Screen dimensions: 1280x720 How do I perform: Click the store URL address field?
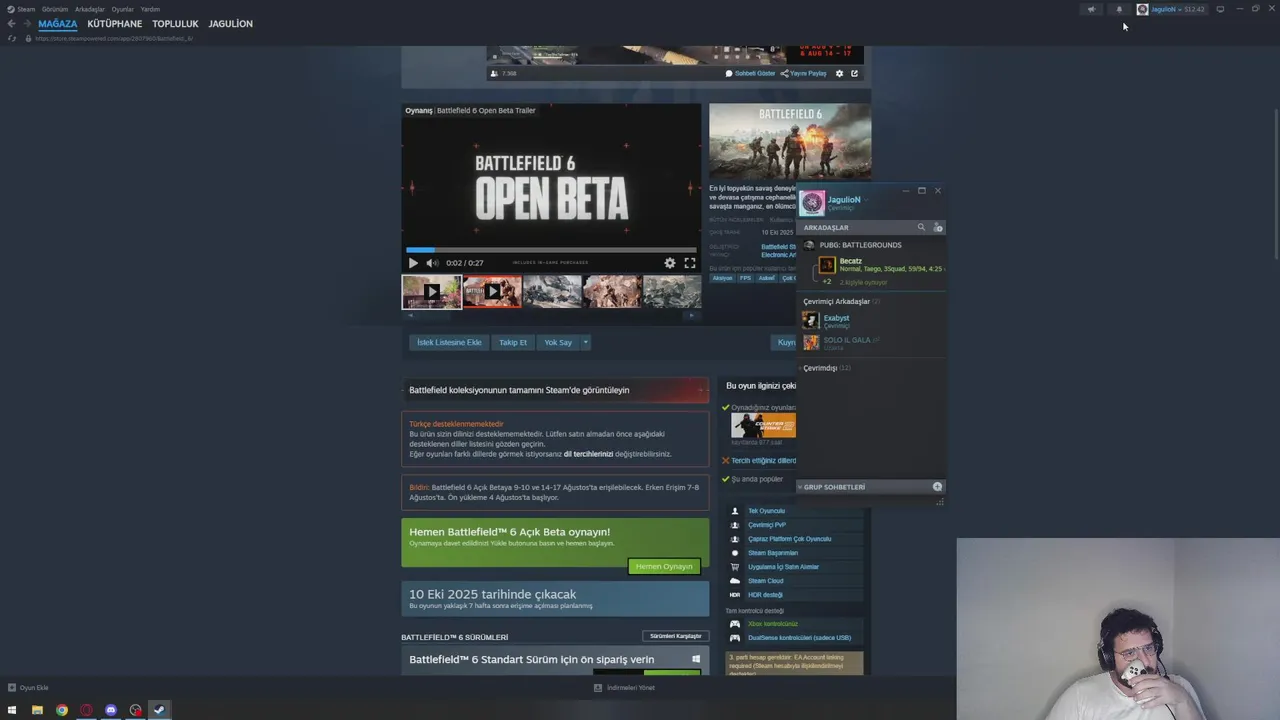[x=113, y=38]
